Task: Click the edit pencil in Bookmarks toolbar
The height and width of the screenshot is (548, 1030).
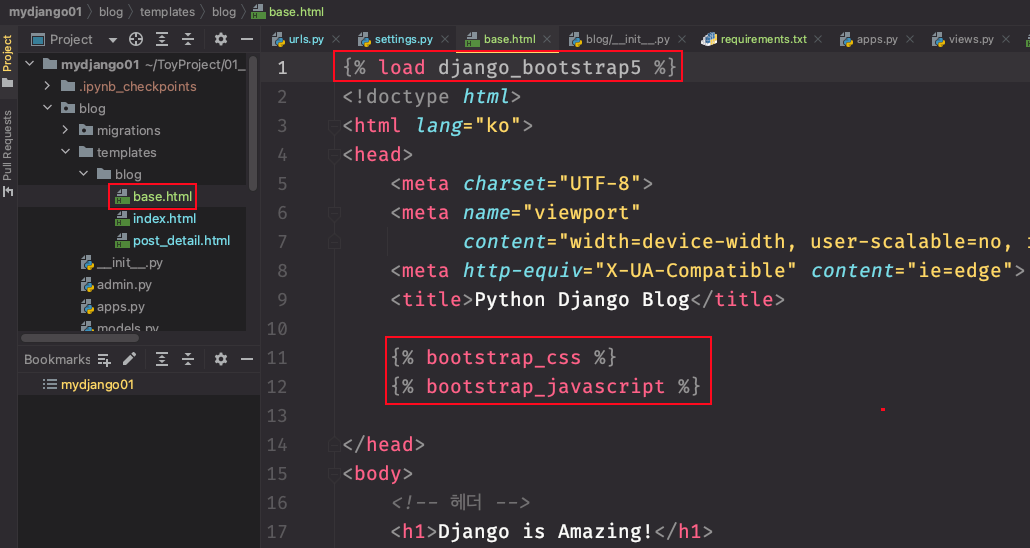Action: click(x=129, y=359)
